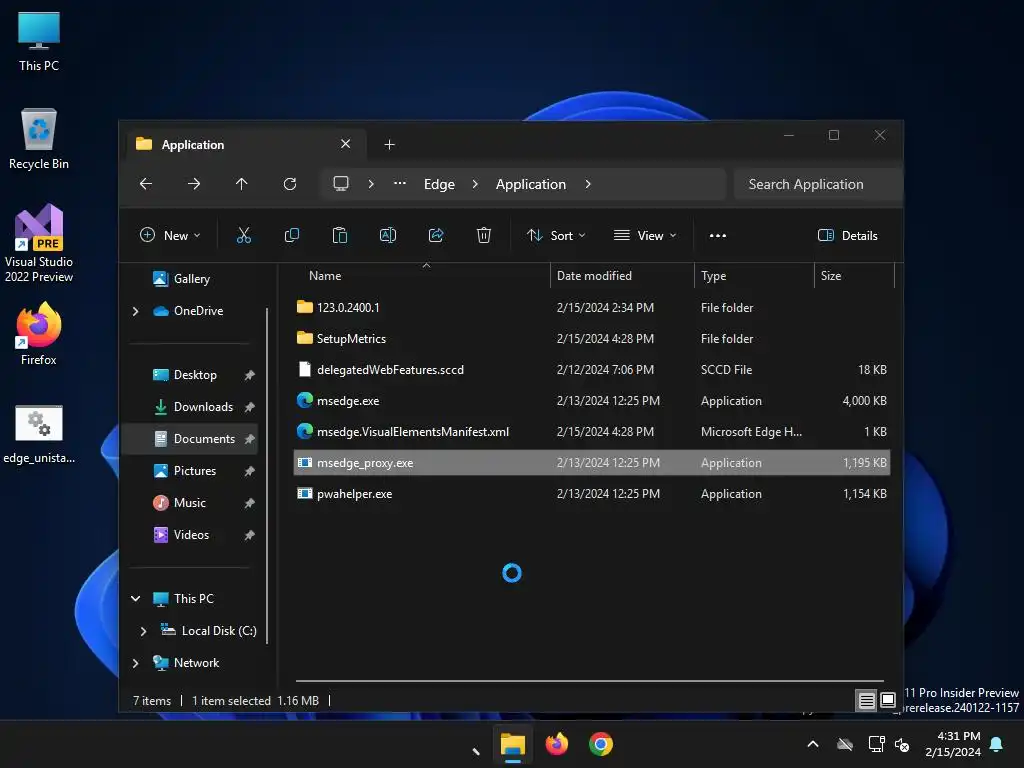
Task: Click the Copy icon in toolbar
Action: pos(292,236)
